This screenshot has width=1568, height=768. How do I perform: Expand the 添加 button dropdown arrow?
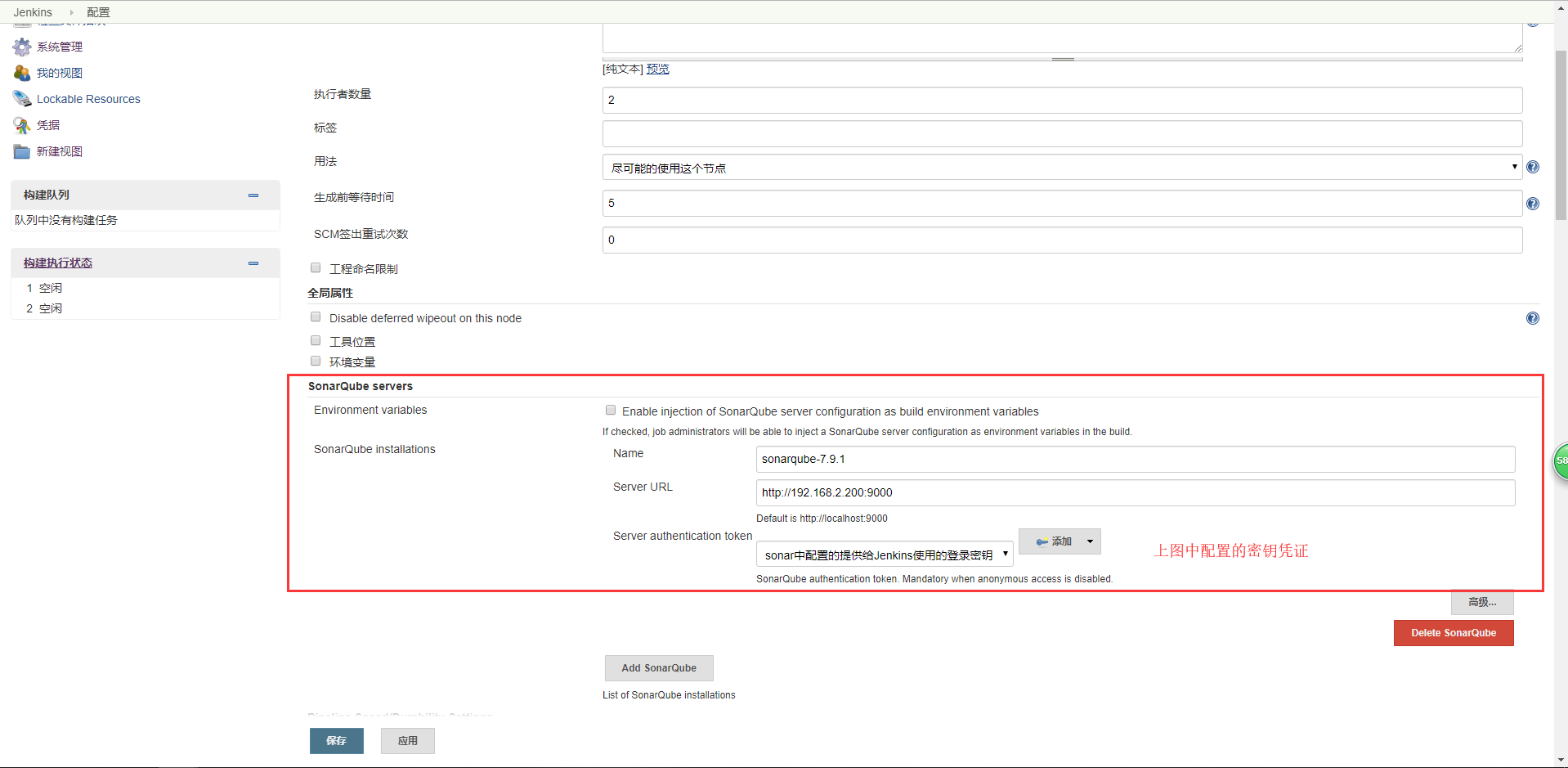pyautogui.click(x=1090, y=541)
